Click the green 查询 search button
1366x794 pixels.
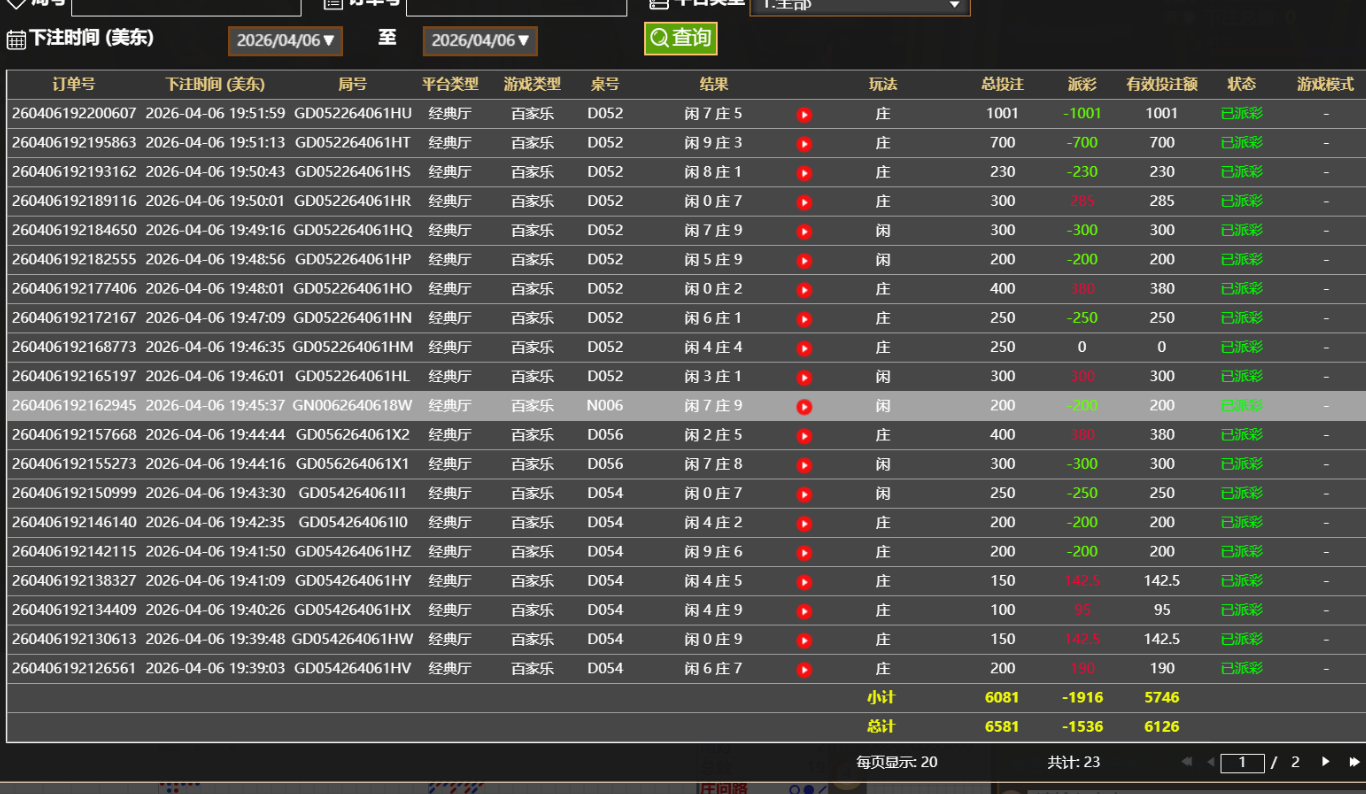pyautogui.click(x=680, y=39)
